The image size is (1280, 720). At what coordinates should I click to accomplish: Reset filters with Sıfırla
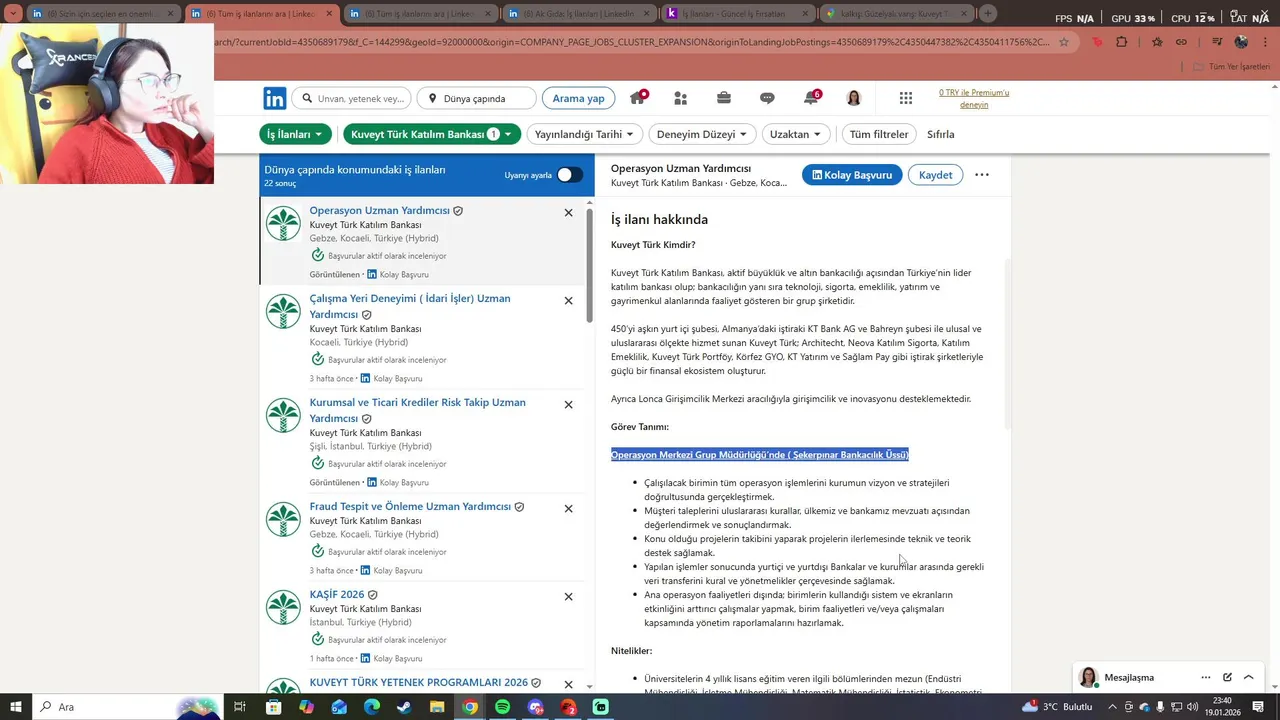click(941, 134)
